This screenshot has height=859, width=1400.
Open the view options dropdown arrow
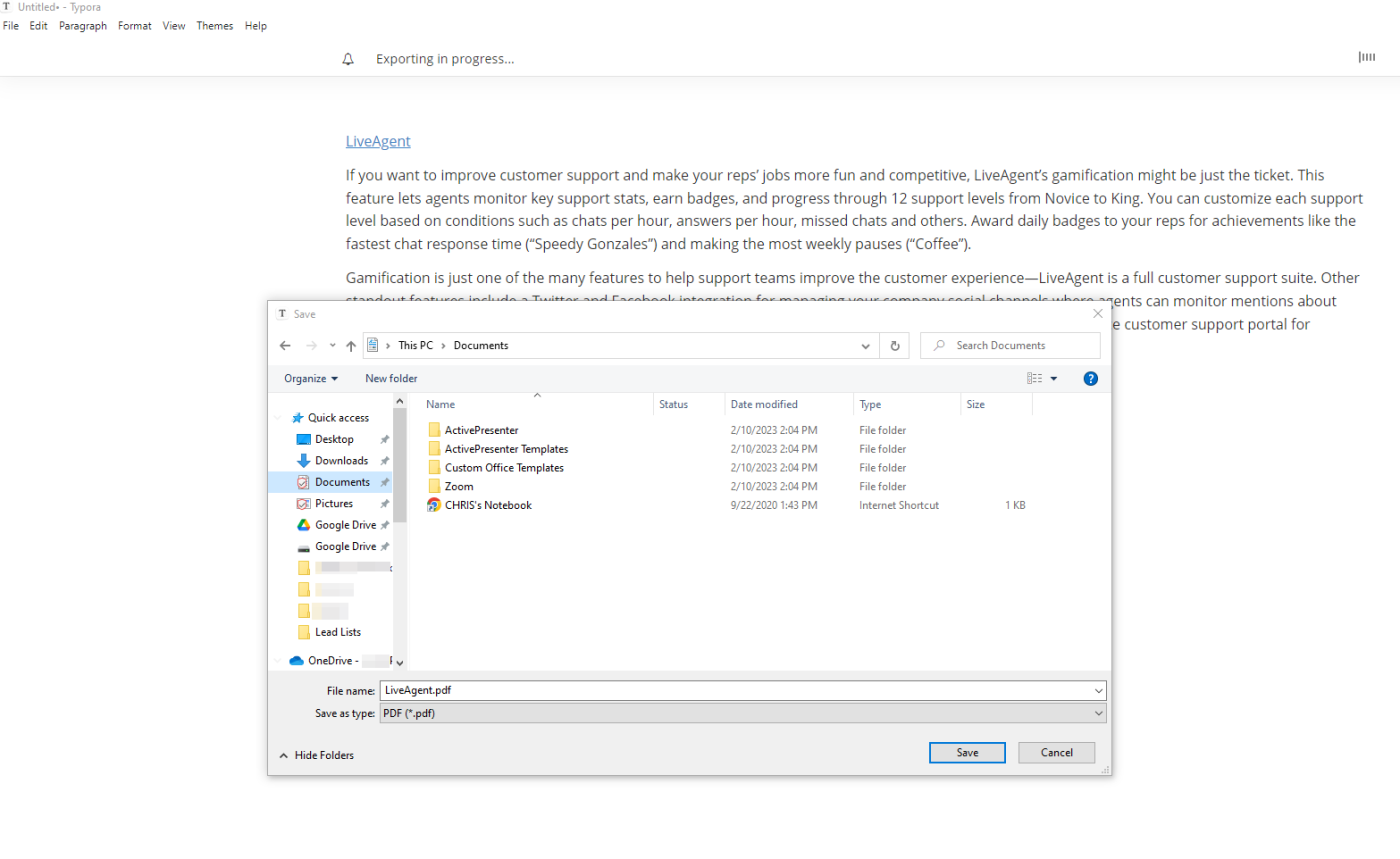click(x=1054, y=378)
